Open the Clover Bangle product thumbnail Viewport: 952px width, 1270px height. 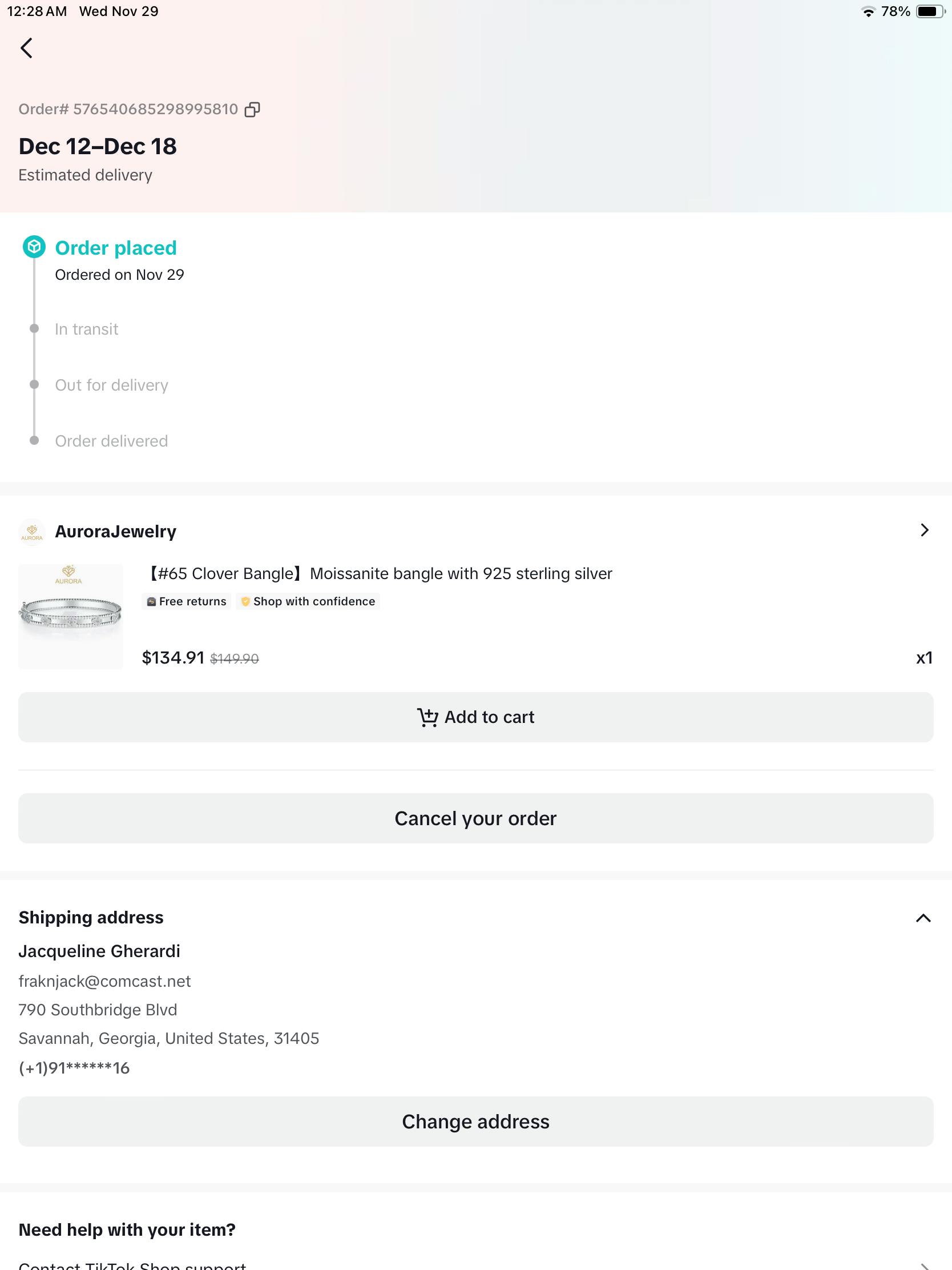pyautogui.click(x=71, y=616)
